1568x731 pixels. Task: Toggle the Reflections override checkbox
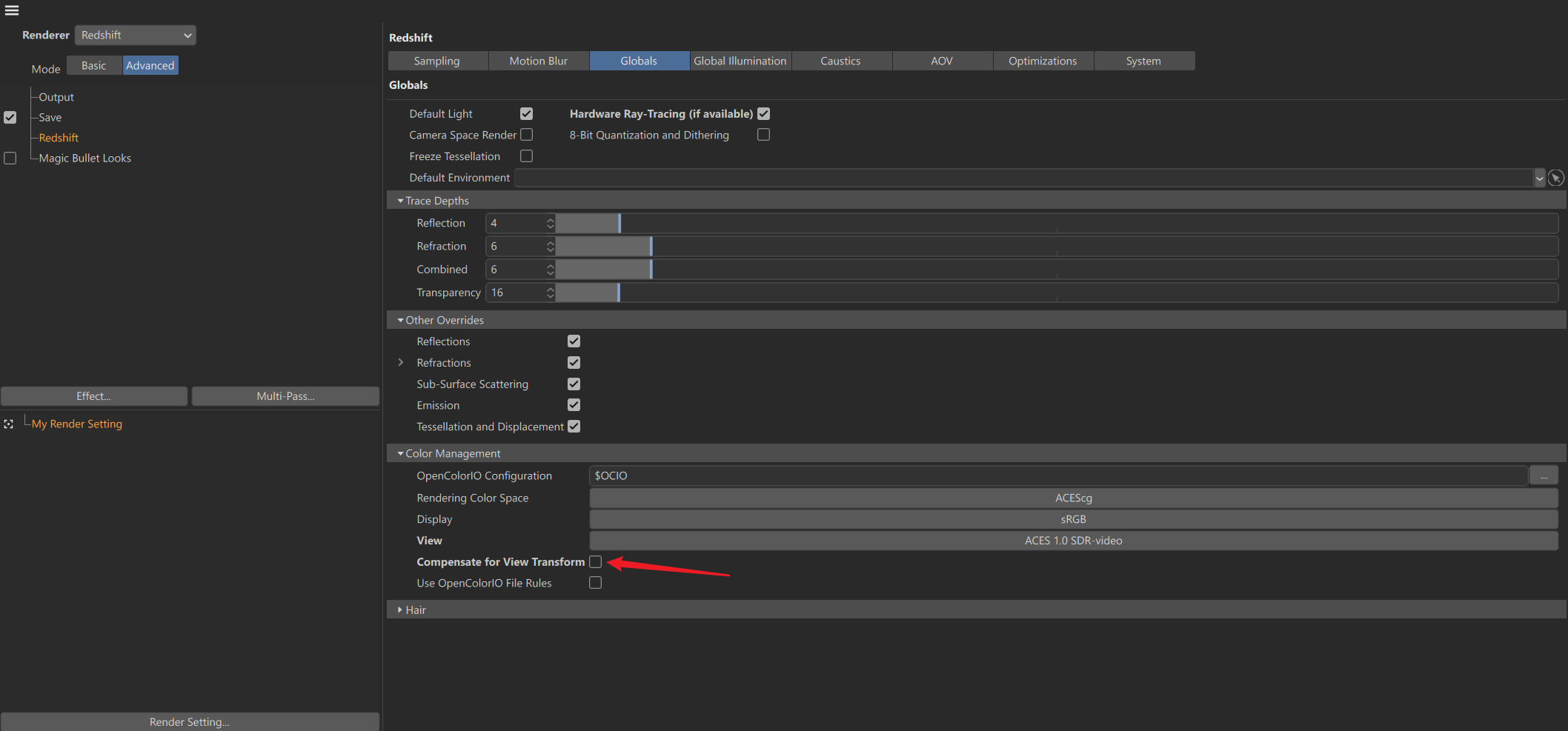pos(574,341)
